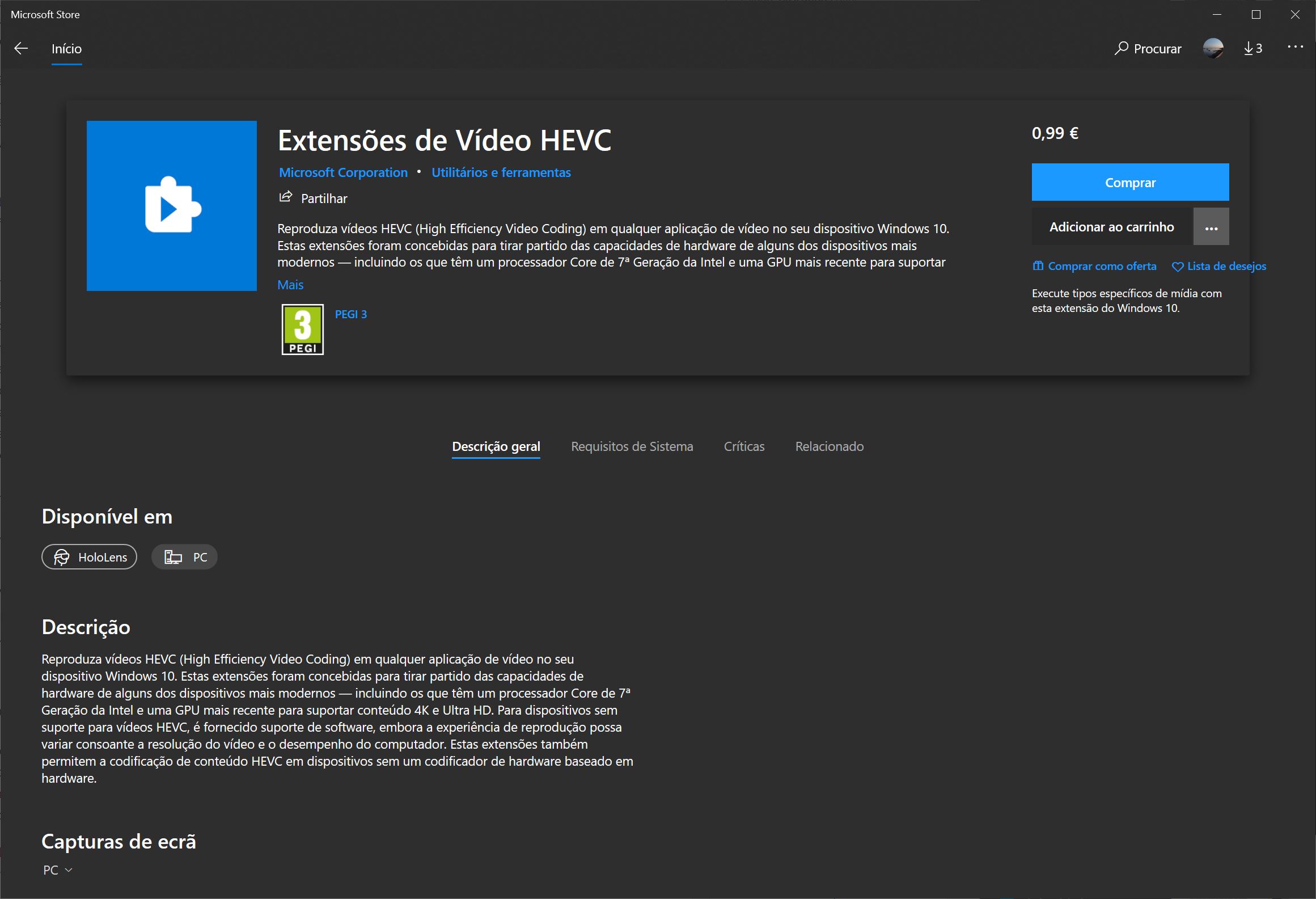1316x899 pixels.
Task: Open more options beside Adicionar ao carrinho
Action: click(x=1211, y=227)
